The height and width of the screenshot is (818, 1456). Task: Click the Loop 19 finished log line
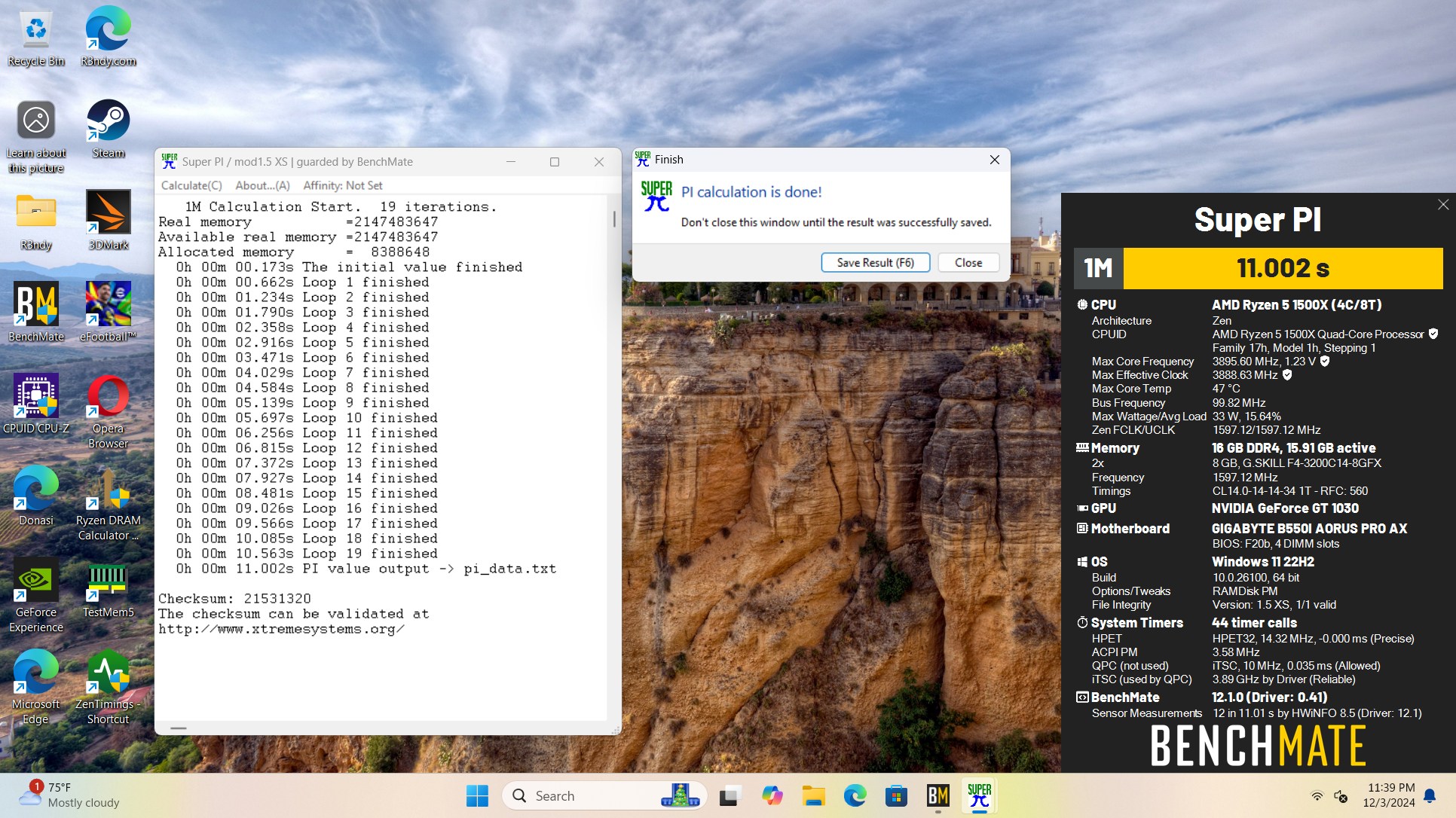tap(307, 554)
